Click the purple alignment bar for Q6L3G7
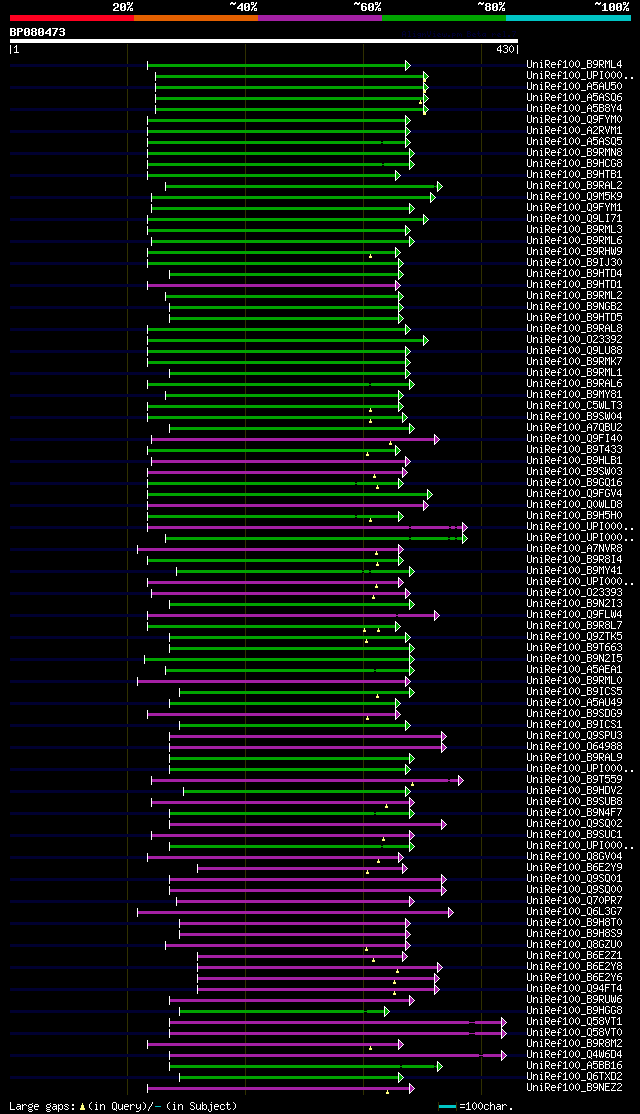Viewport: 640px width, 1114px height. pos(295,912)
